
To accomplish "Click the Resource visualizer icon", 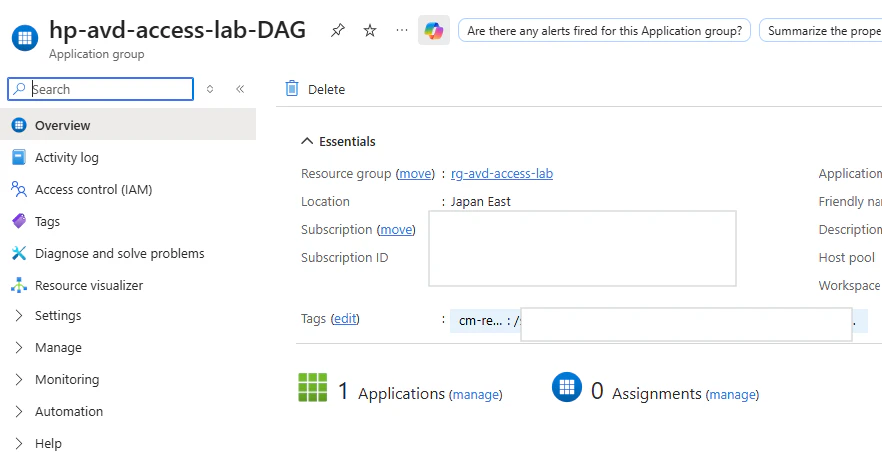I will [x=19, y=285].
